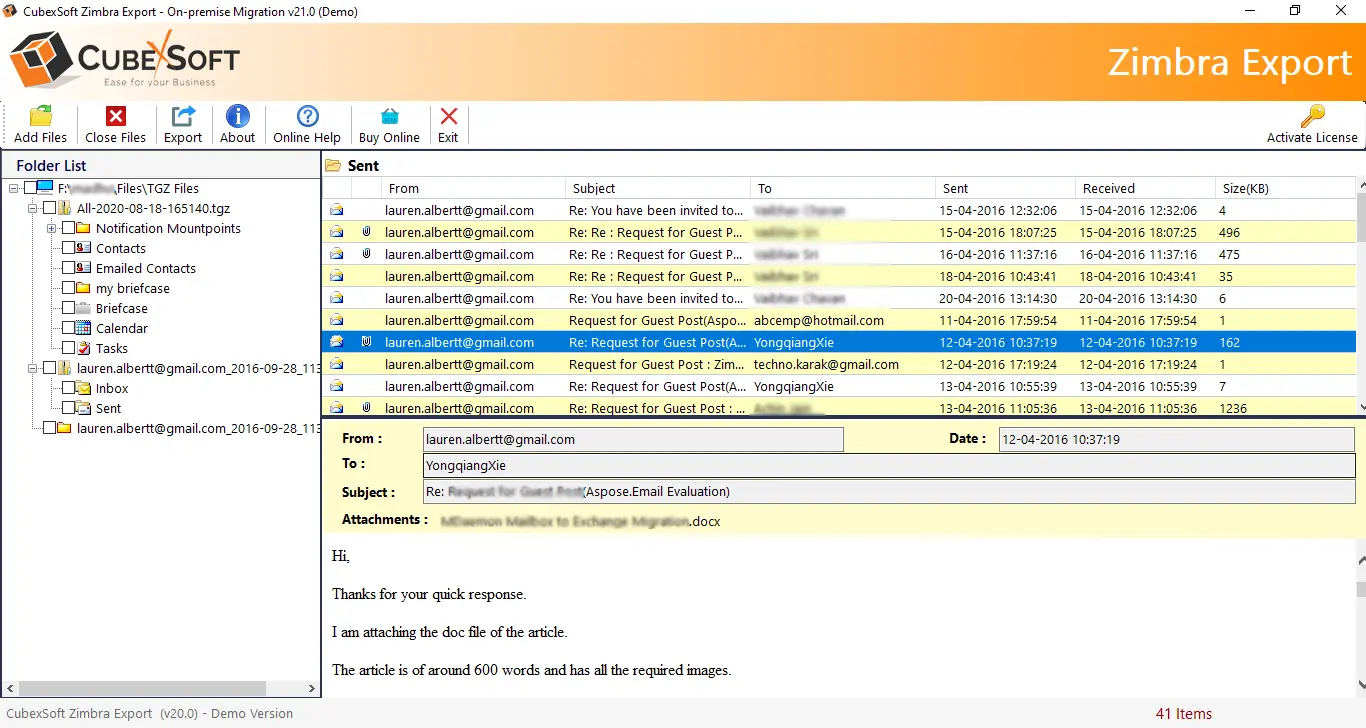Click the Close Files red X icon

[x=115, y=117]
